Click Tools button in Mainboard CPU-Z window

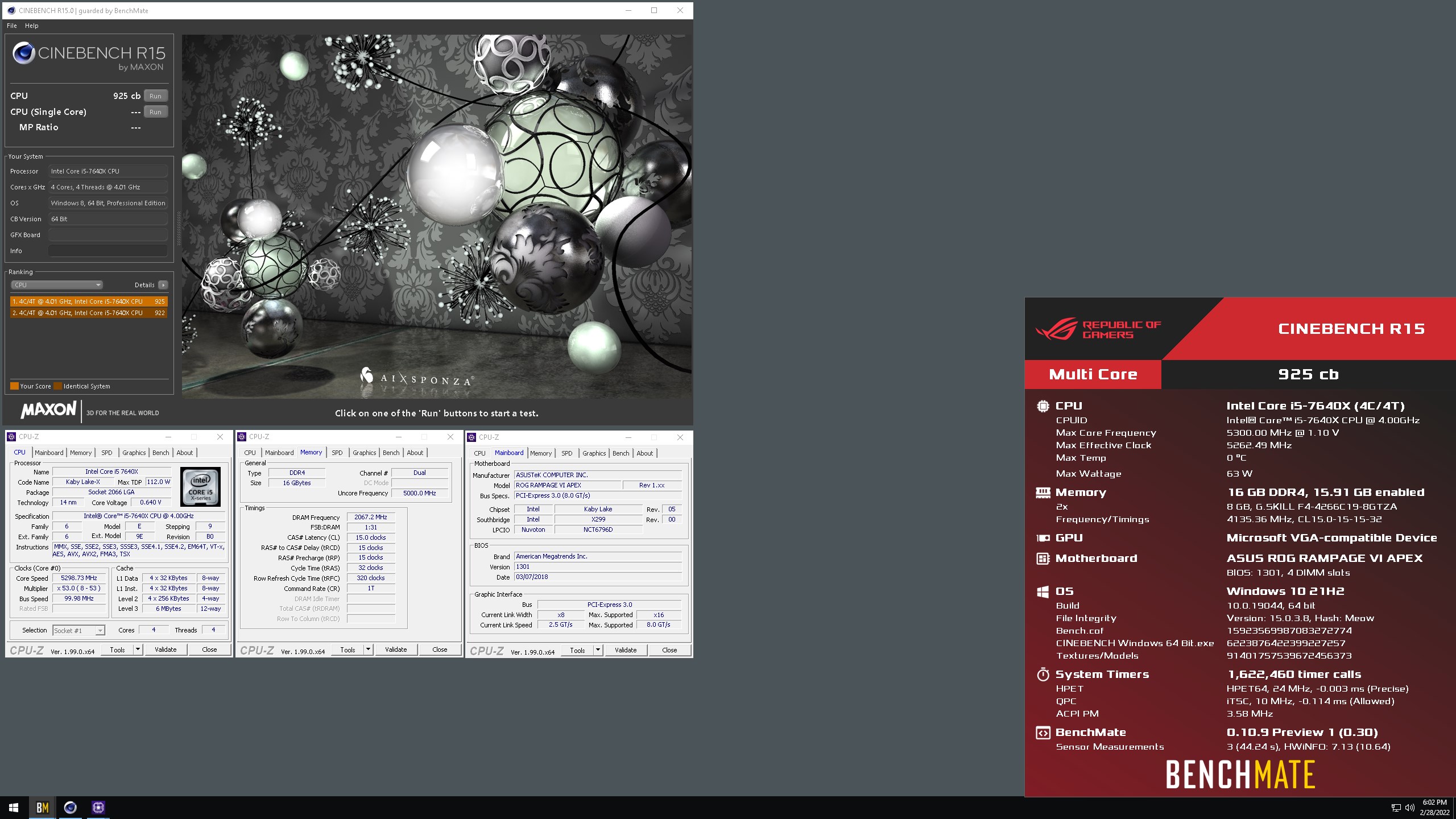coord(577,650)
